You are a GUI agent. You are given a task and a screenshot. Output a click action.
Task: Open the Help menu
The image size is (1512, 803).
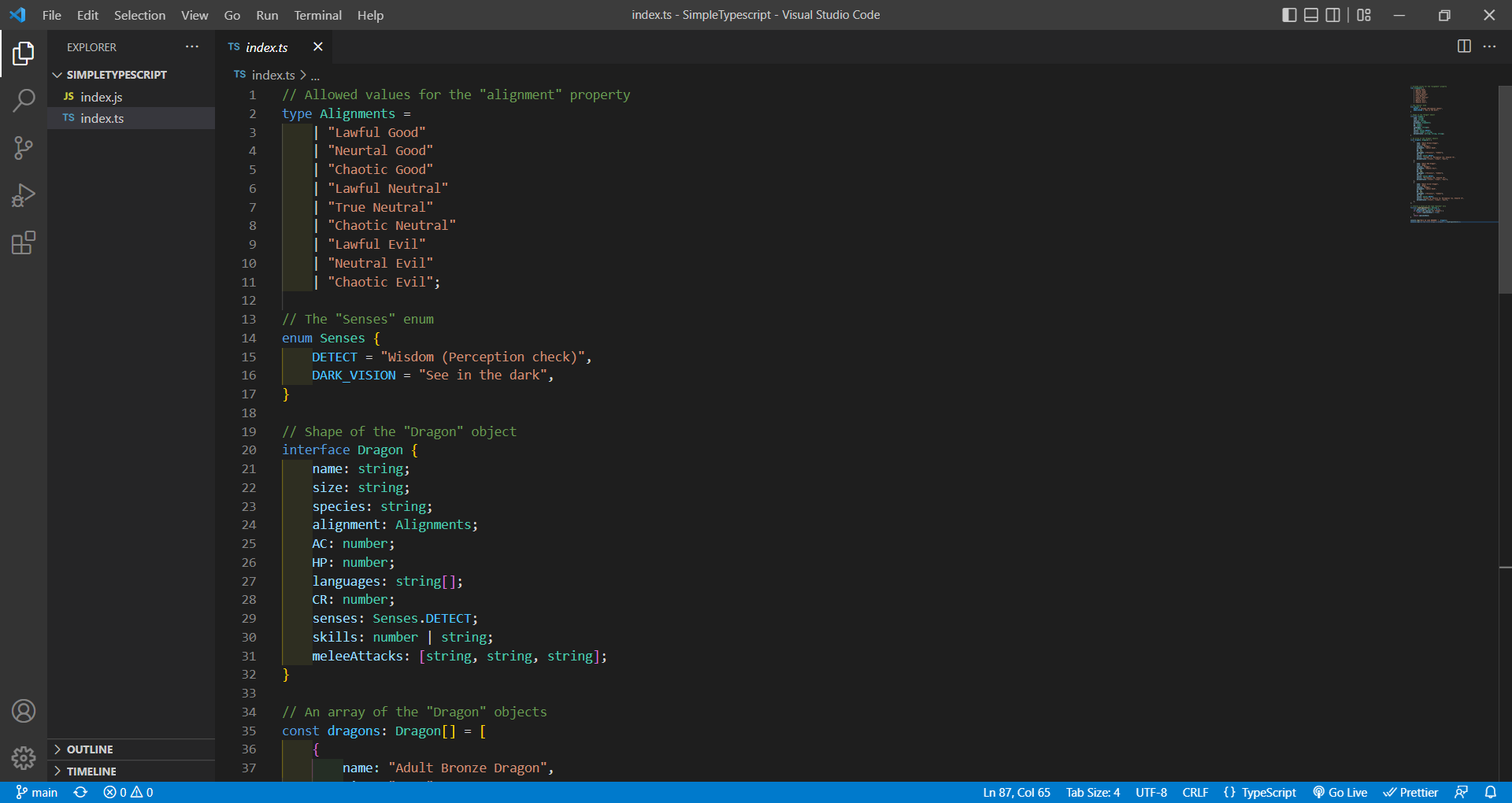click(x=370, y=15)
